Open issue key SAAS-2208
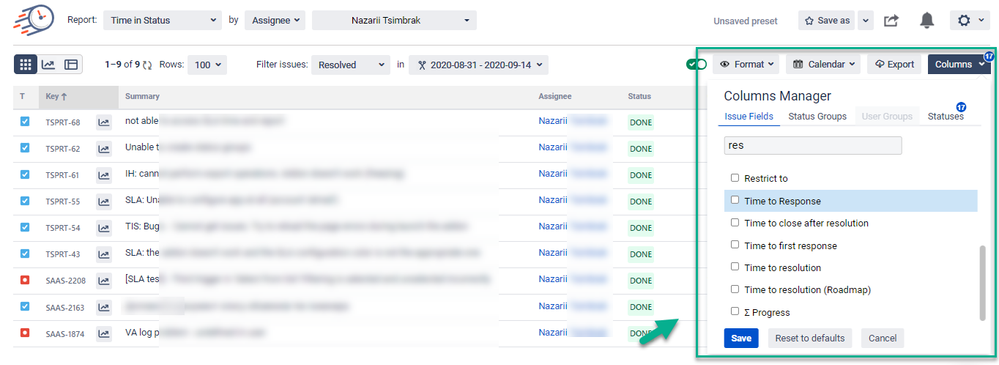This screenshot has width=999, height=365. click(66, 281)
